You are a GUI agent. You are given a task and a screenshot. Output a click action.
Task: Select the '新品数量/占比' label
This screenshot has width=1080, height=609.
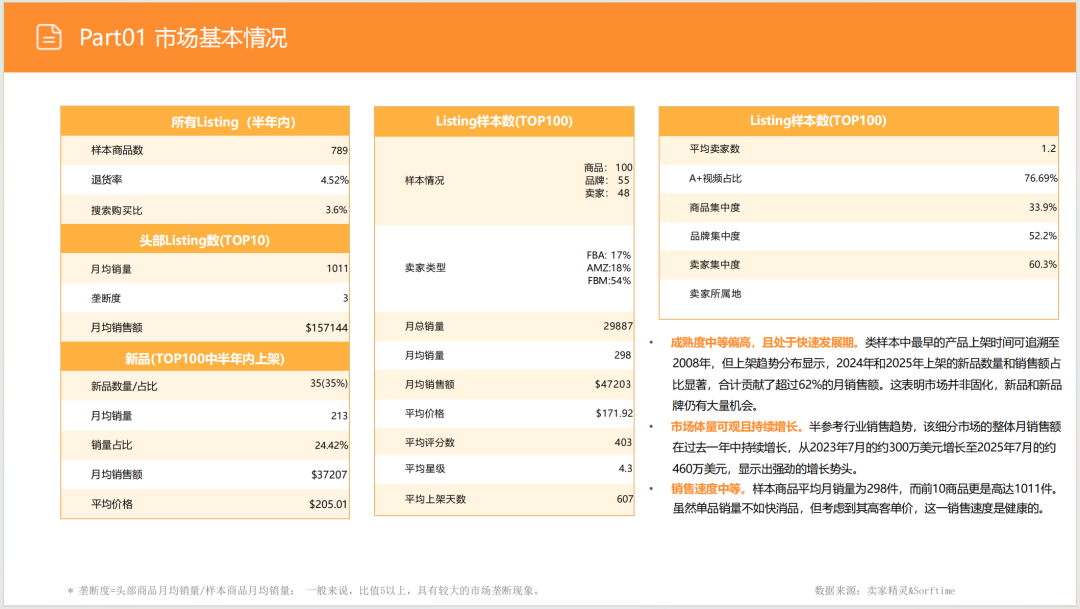(124, 386)
